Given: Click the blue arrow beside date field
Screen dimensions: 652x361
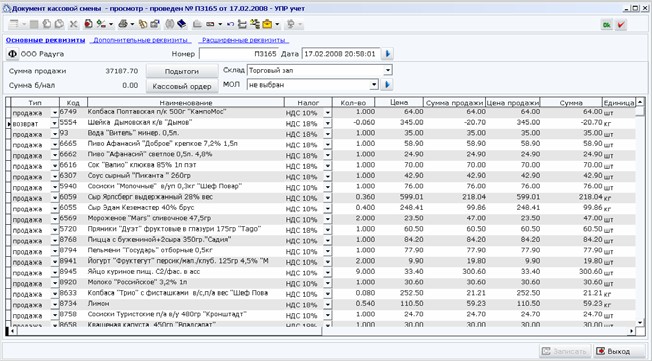Looking at the screenshot, I should coord(388,54).
